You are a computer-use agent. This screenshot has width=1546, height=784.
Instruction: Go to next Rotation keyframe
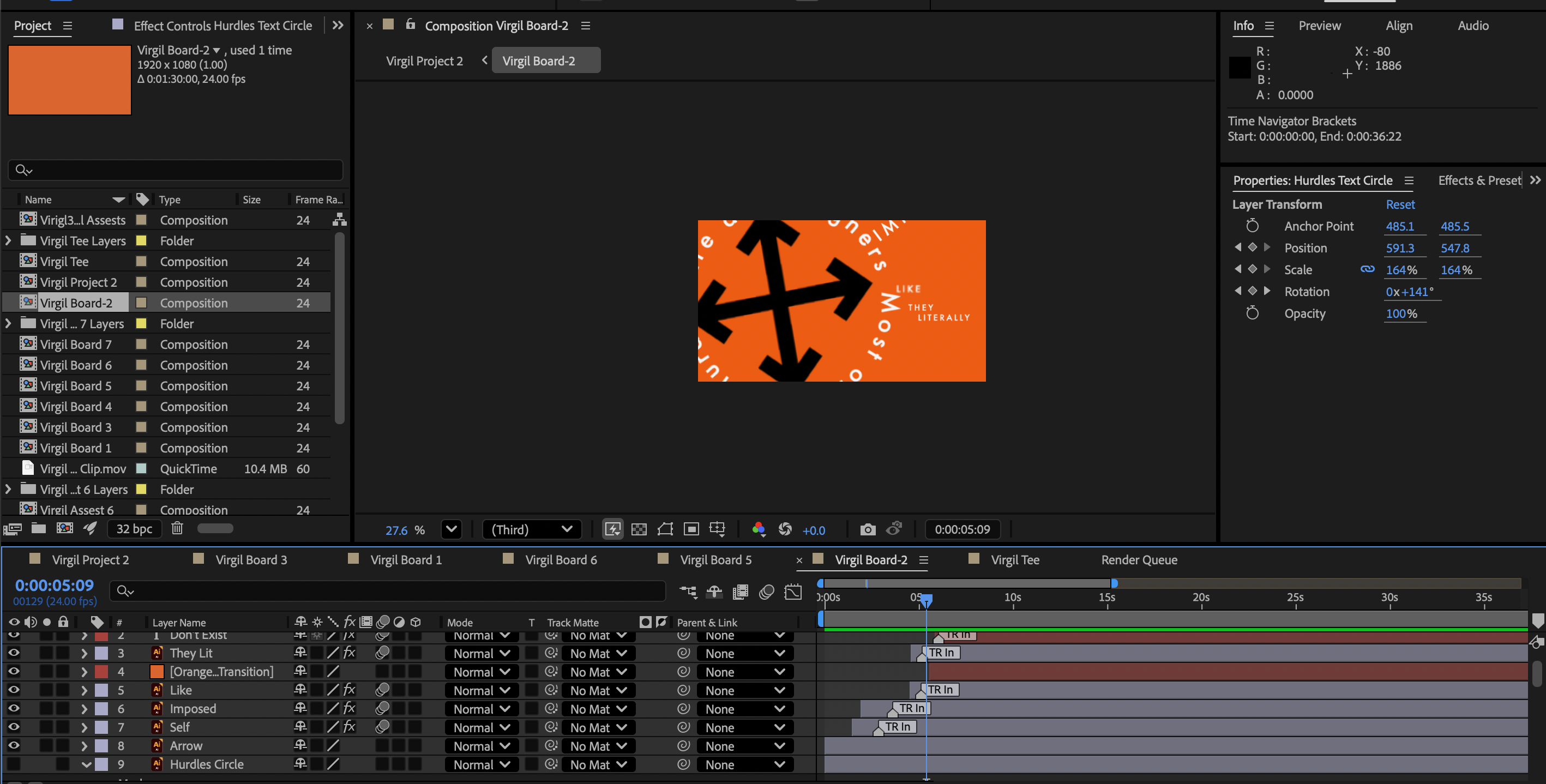point(1267,291)
